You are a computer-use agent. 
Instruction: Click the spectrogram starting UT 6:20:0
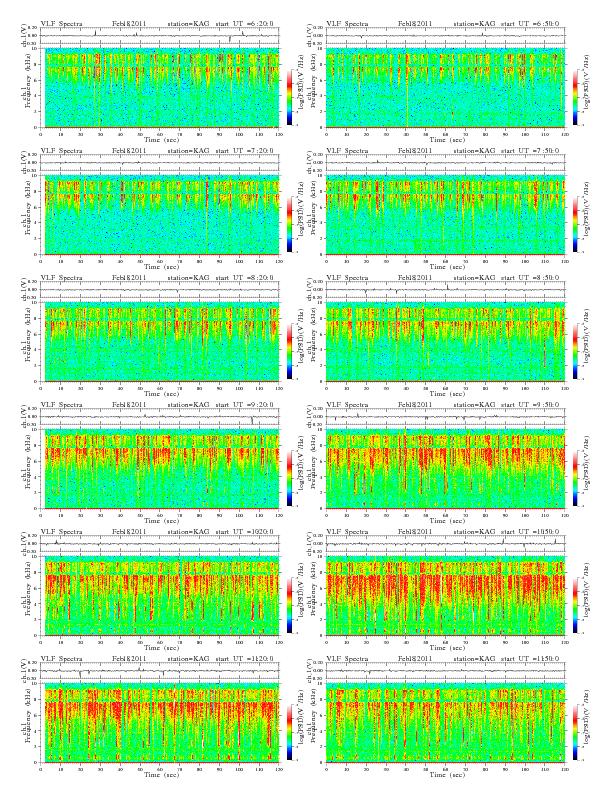pyautogui.click(x=160, y=88)
